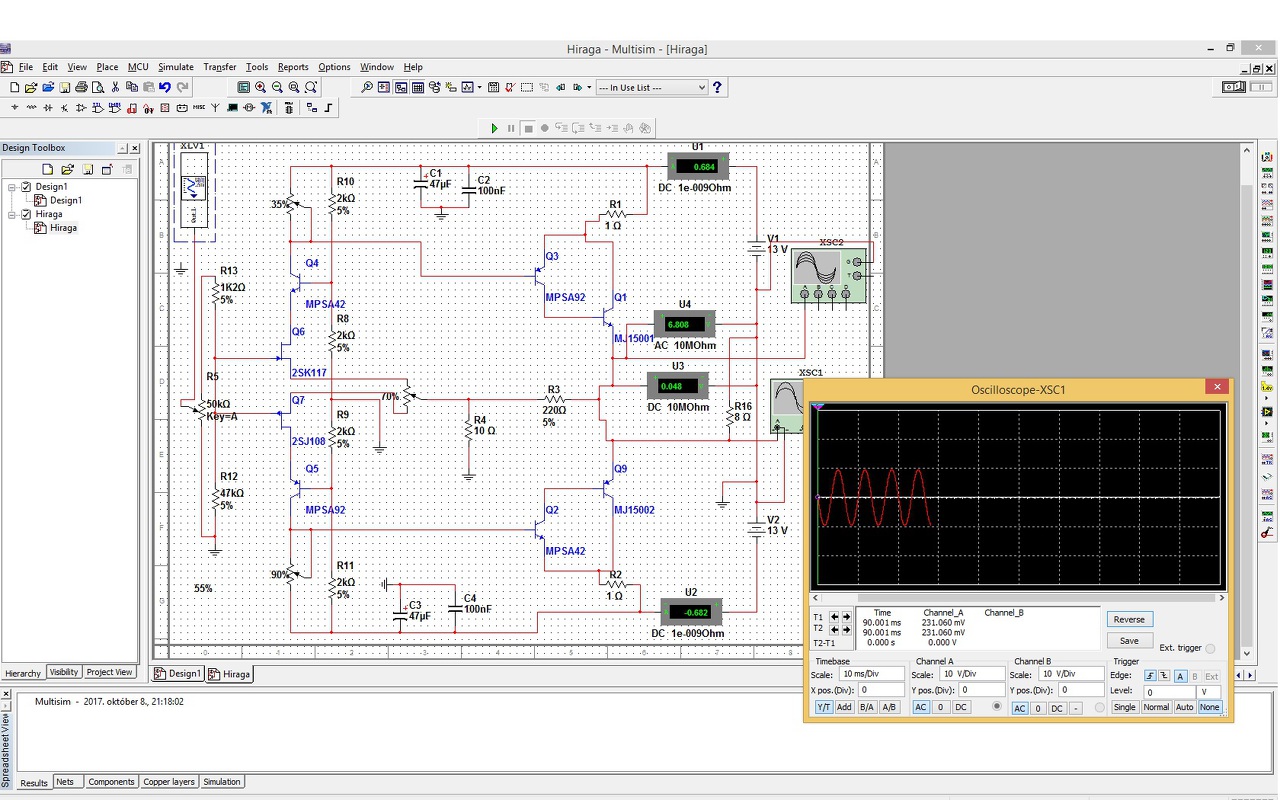Collapse the top-level Hiraga tree node
The image size is (1280, 800).
pos(12,214)
